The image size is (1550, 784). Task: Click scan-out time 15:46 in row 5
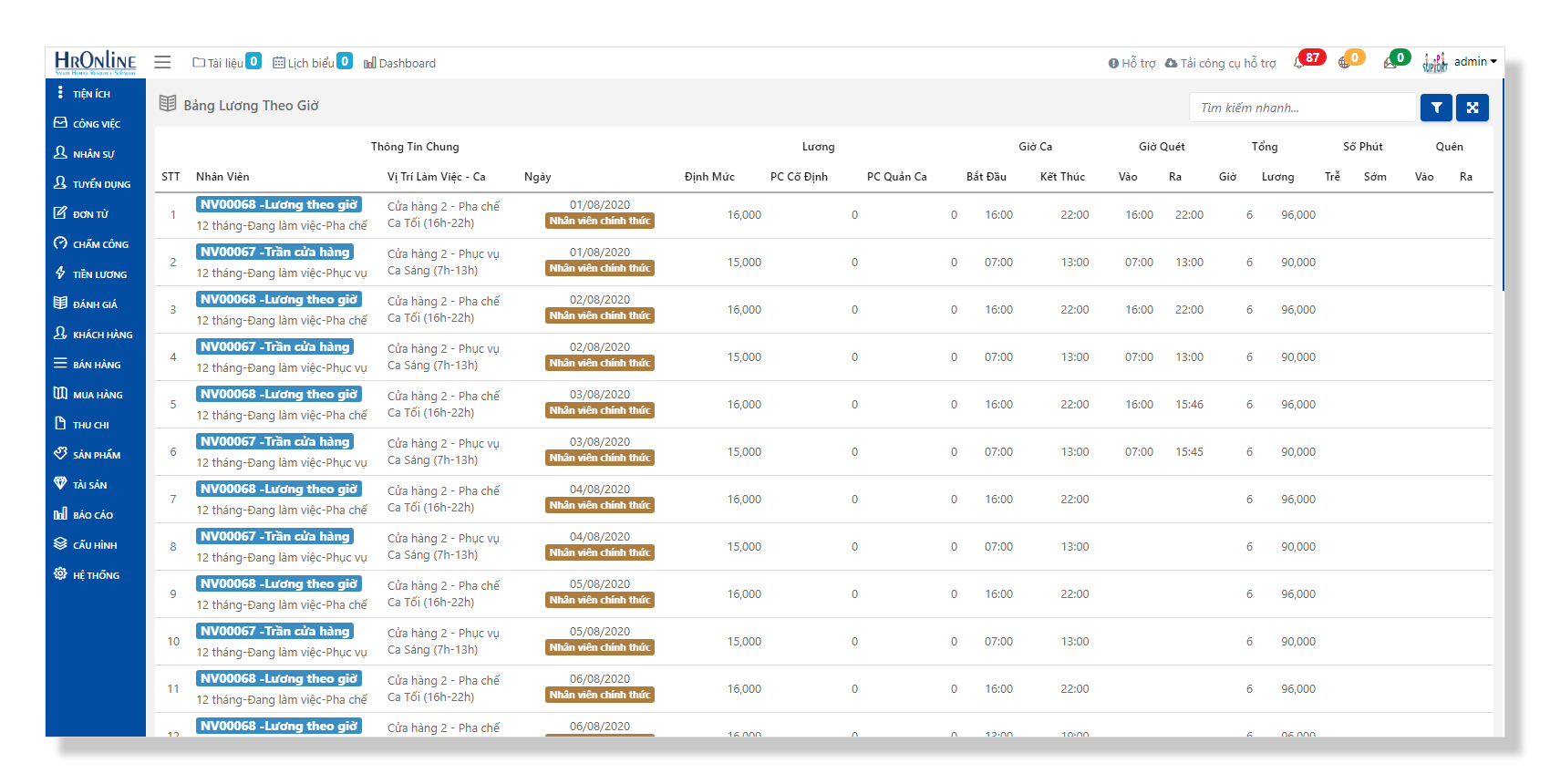point(1189,405)
